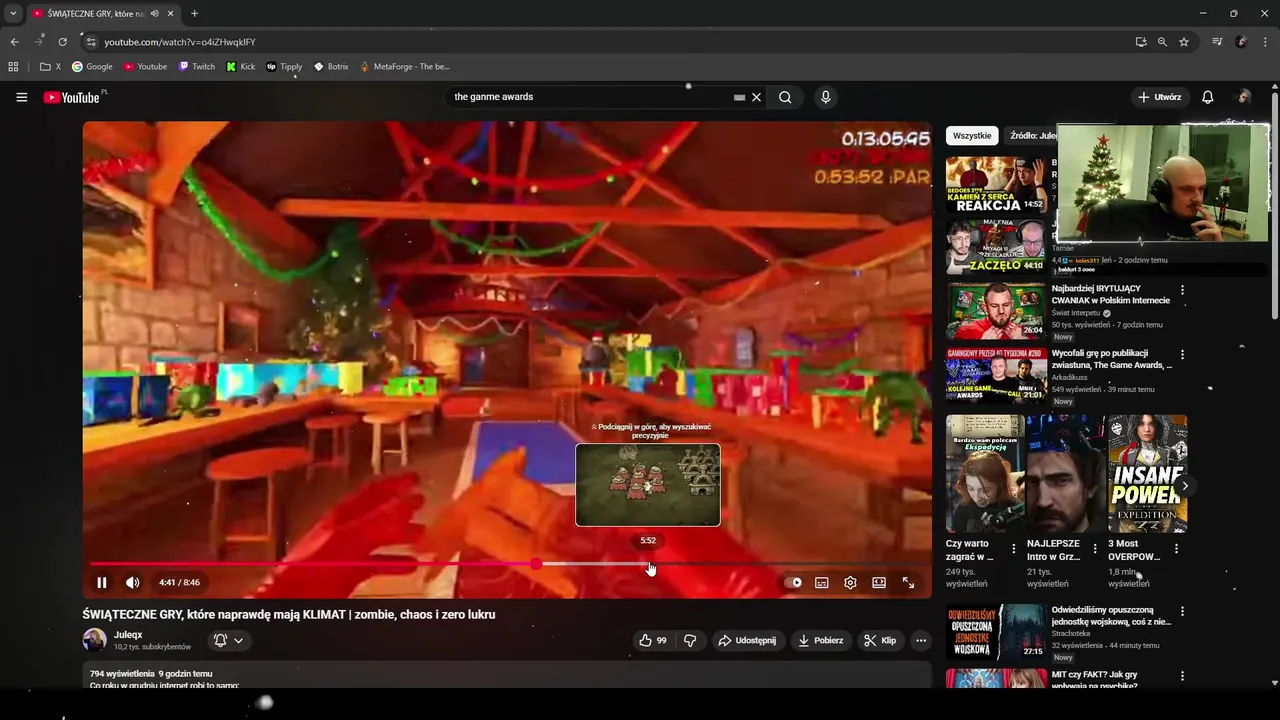Dislike the video
The height and width of the screenshot is (720, 1280).
[690, 640]
